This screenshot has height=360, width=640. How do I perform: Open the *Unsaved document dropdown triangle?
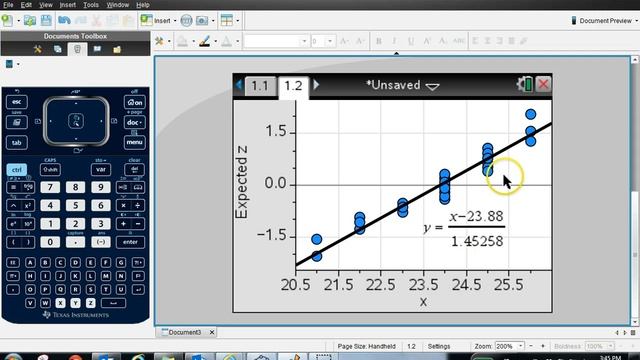[x=433, y=86]
